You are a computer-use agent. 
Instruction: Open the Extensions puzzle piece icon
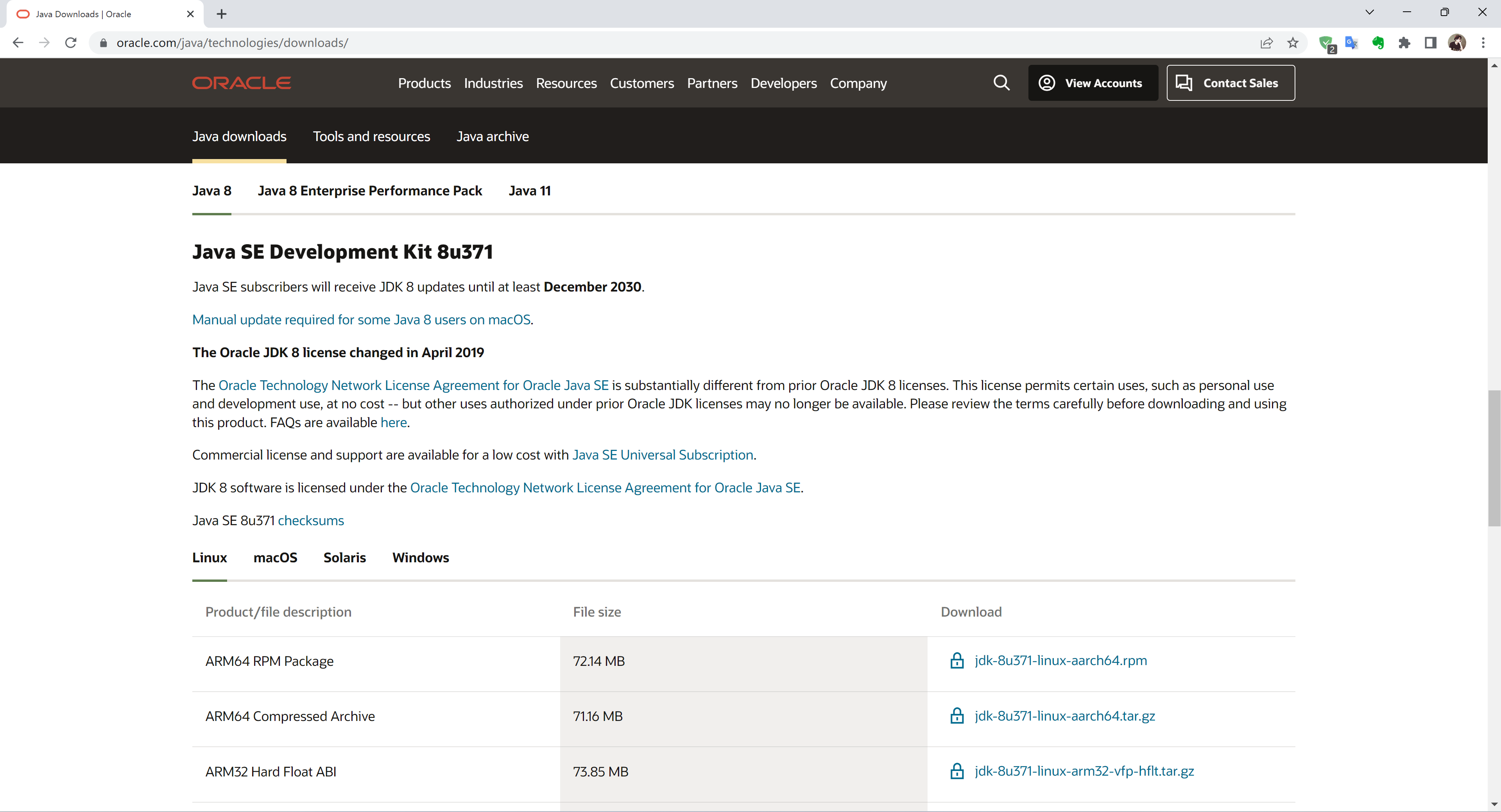(1404, 43)
